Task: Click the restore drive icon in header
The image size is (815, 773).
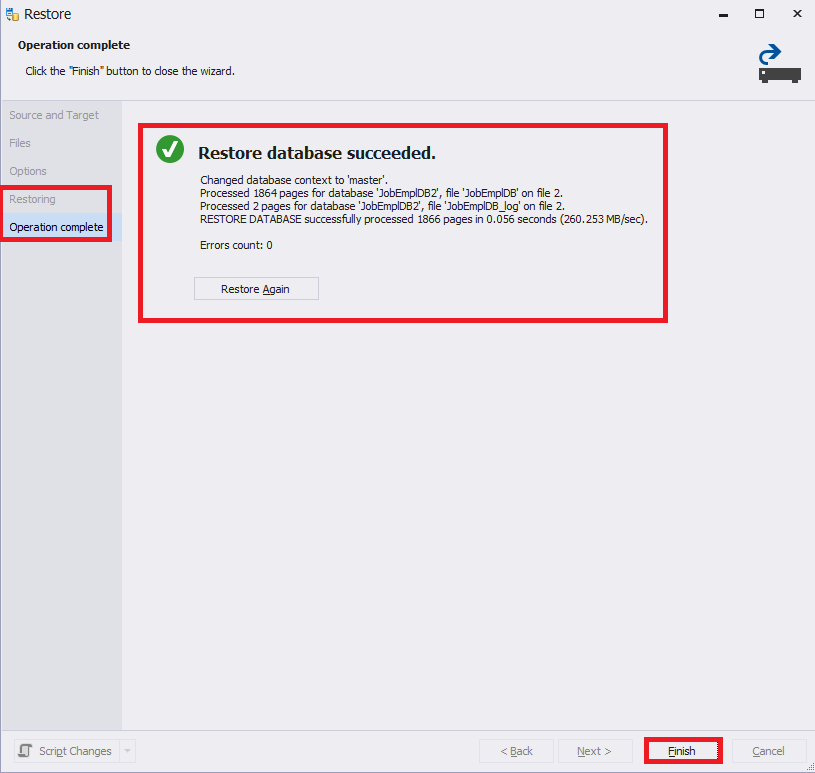Action: click(779, 64)
